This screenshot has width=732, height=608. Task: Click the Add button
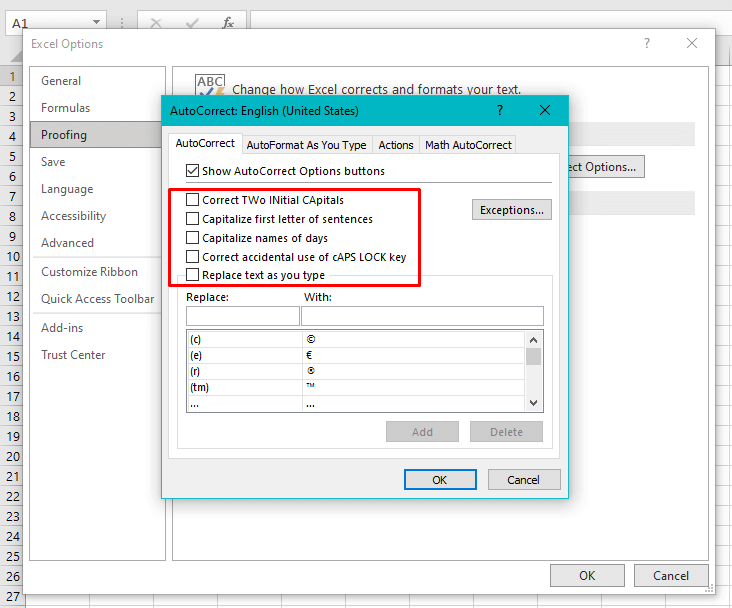(422, 432)
